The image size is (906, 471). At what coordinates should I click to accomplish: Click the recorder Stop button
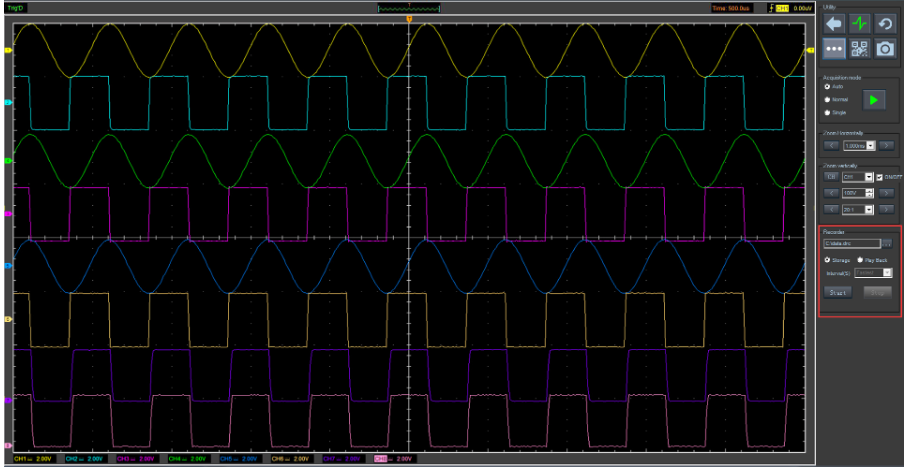coord(878,292)
